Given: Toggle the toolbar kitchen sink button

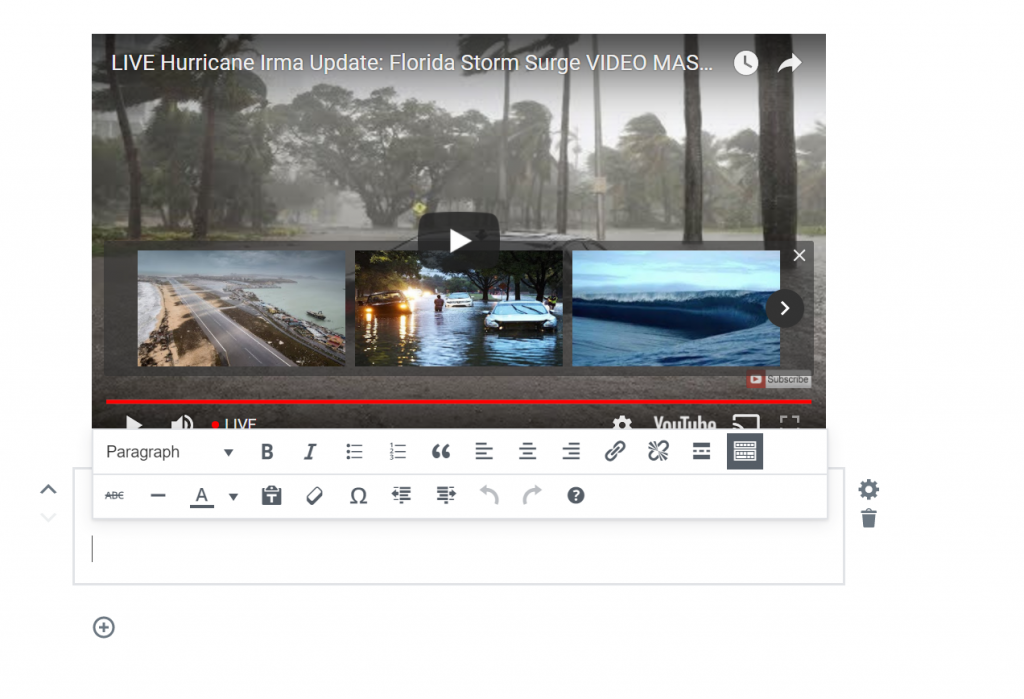Looking at the screenshot, I should click(744, 451).
